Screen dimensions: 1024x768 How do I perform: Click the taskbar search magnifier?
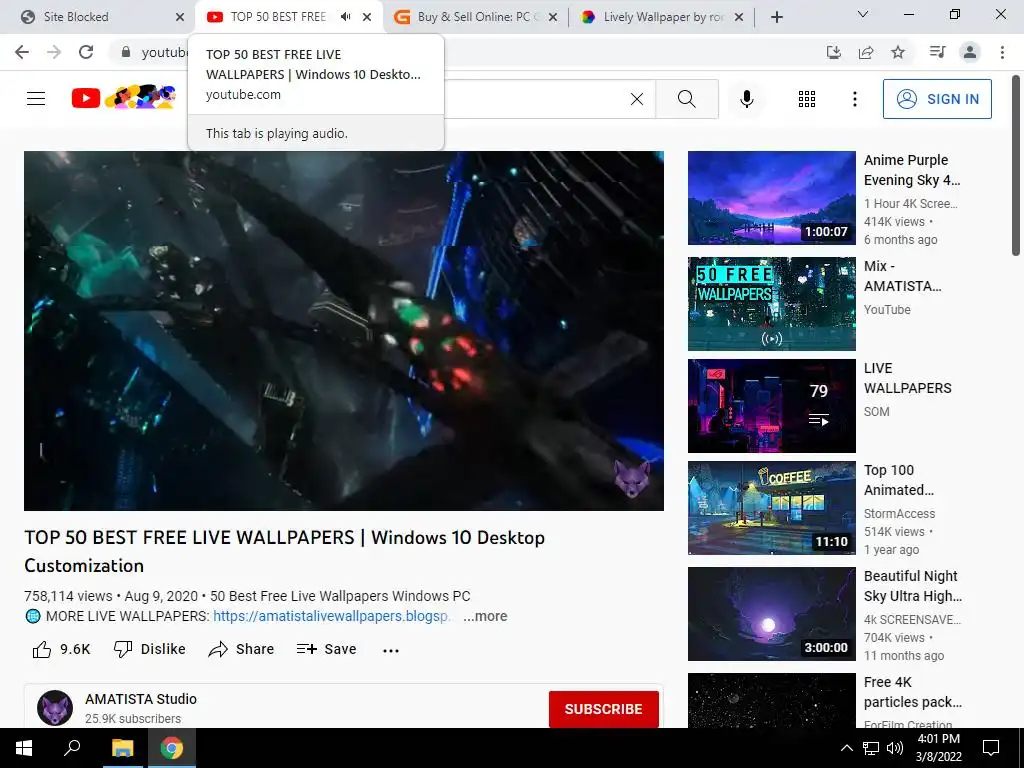(x=72, y=748)
